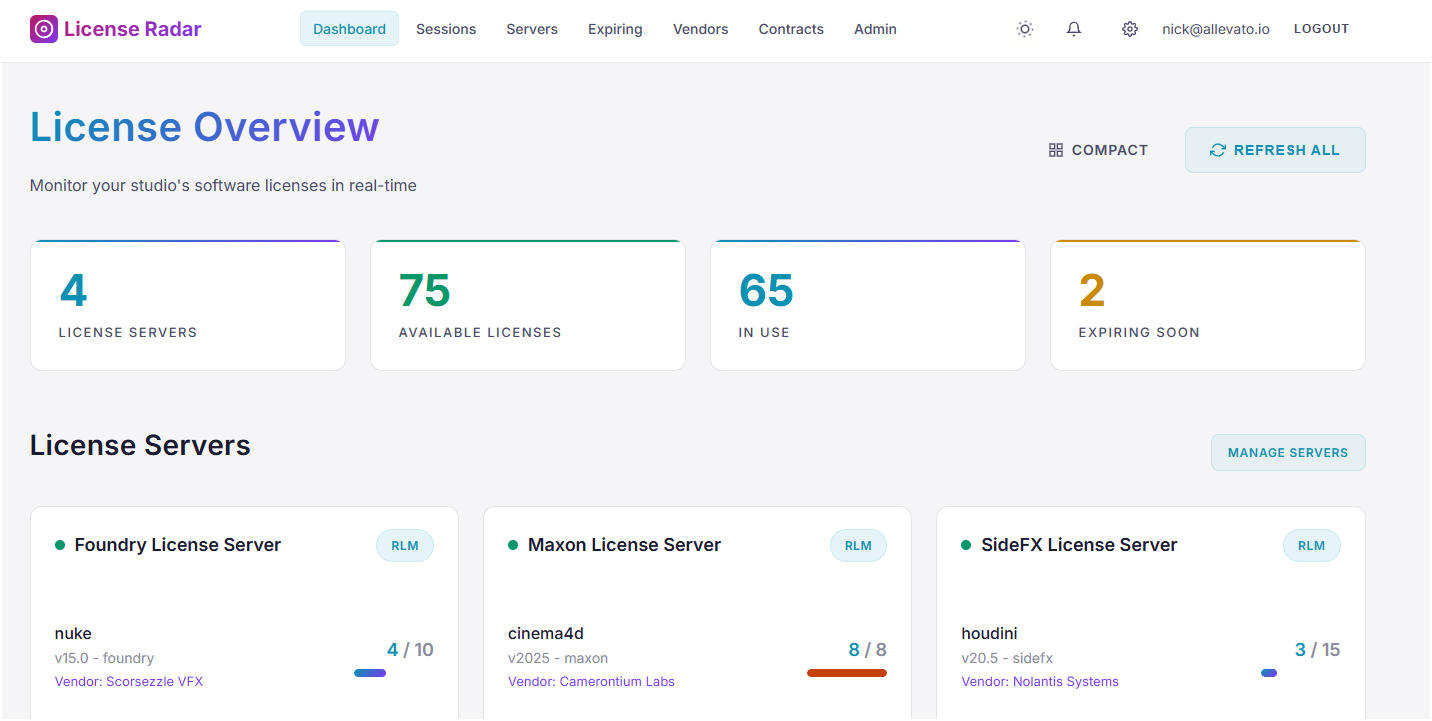Toggle the light/dark theme sun icon
Image resolution: width=1432 pixels, height=721 pixels.
point(1025,29)
